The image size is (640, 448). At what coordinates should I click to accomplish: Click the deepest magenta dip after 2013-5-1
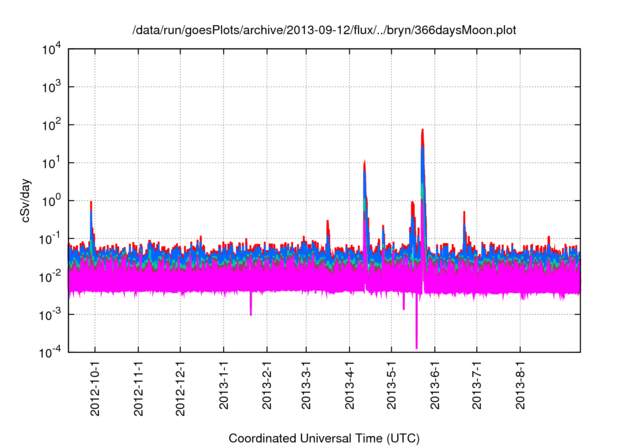[x=416, y=346]
